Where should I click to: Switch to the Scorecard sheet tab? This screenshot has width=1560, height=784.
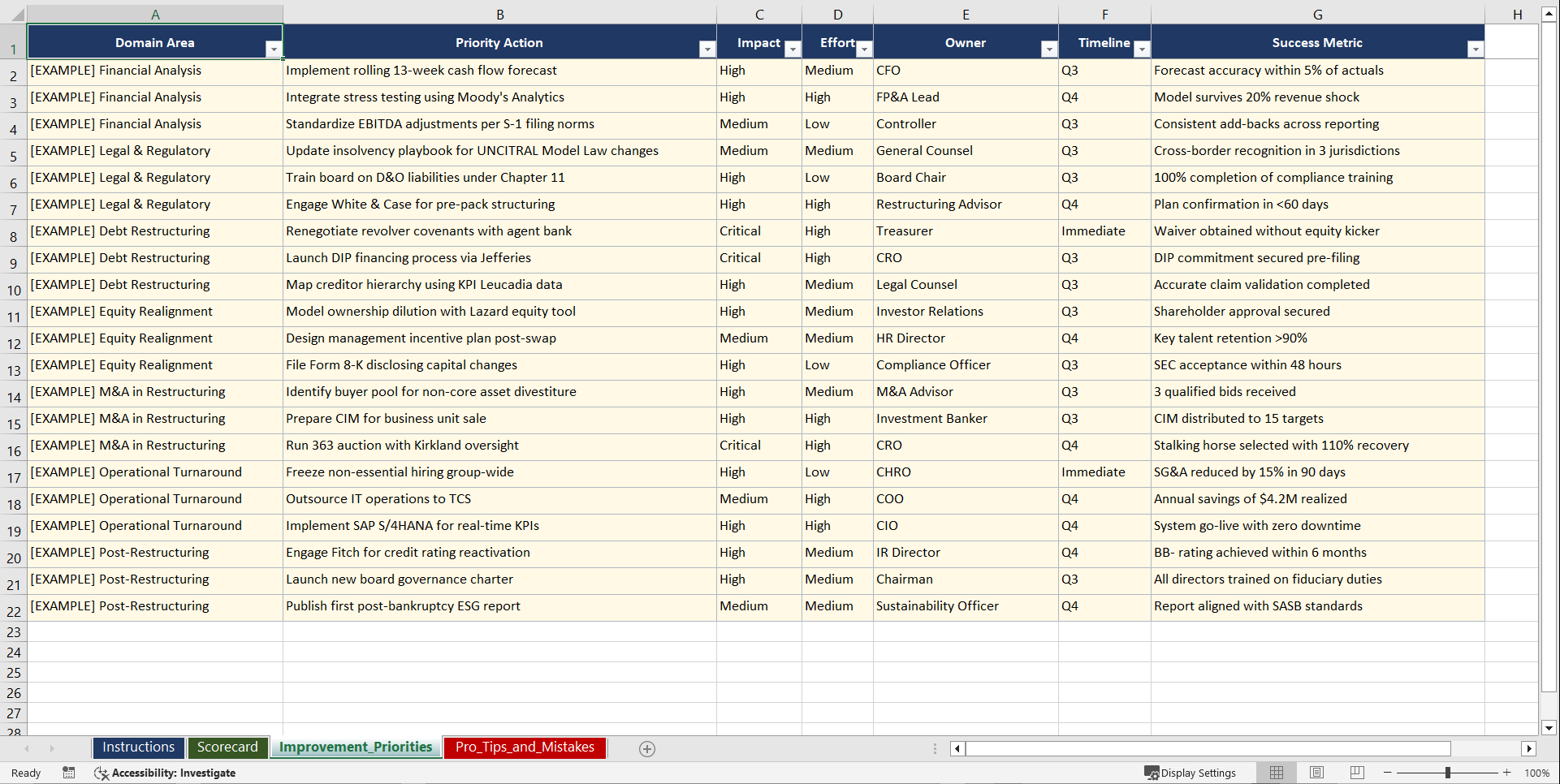point(227,747)
